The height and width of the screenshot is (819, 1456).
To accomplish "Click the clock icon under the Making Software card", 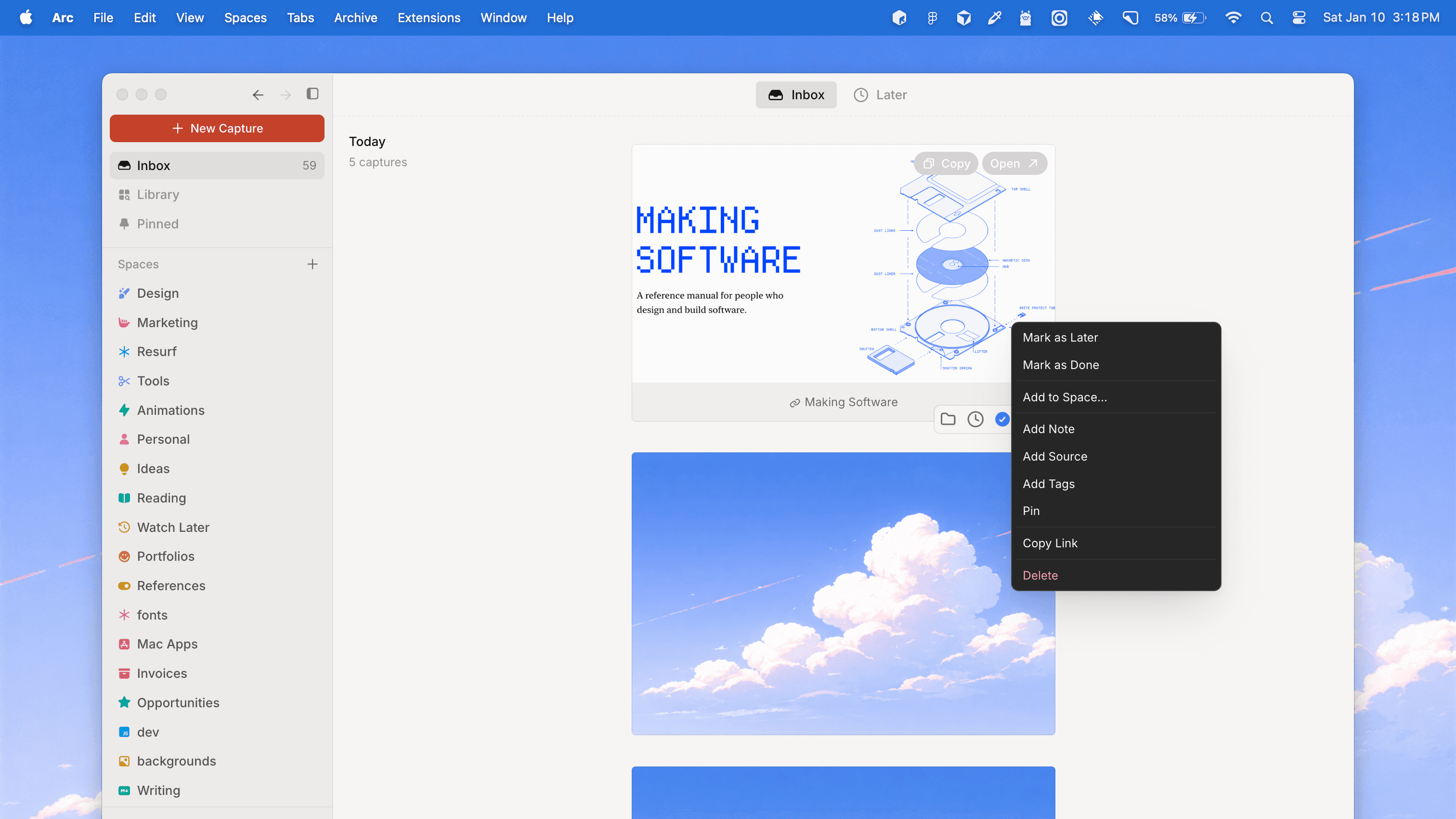I will tap(975, 419).
